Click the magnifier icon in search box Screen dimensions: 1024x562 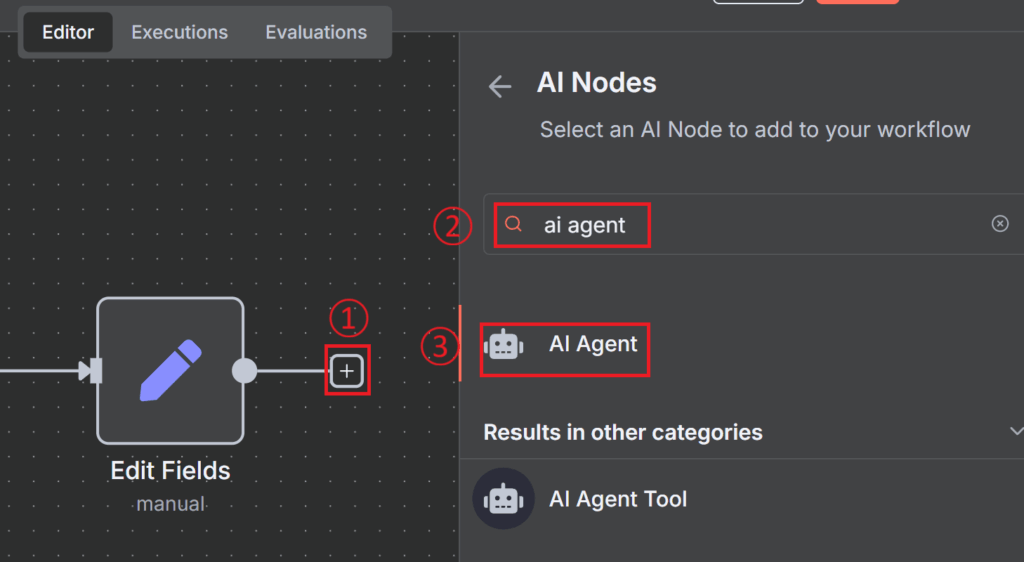pos(513,224)
